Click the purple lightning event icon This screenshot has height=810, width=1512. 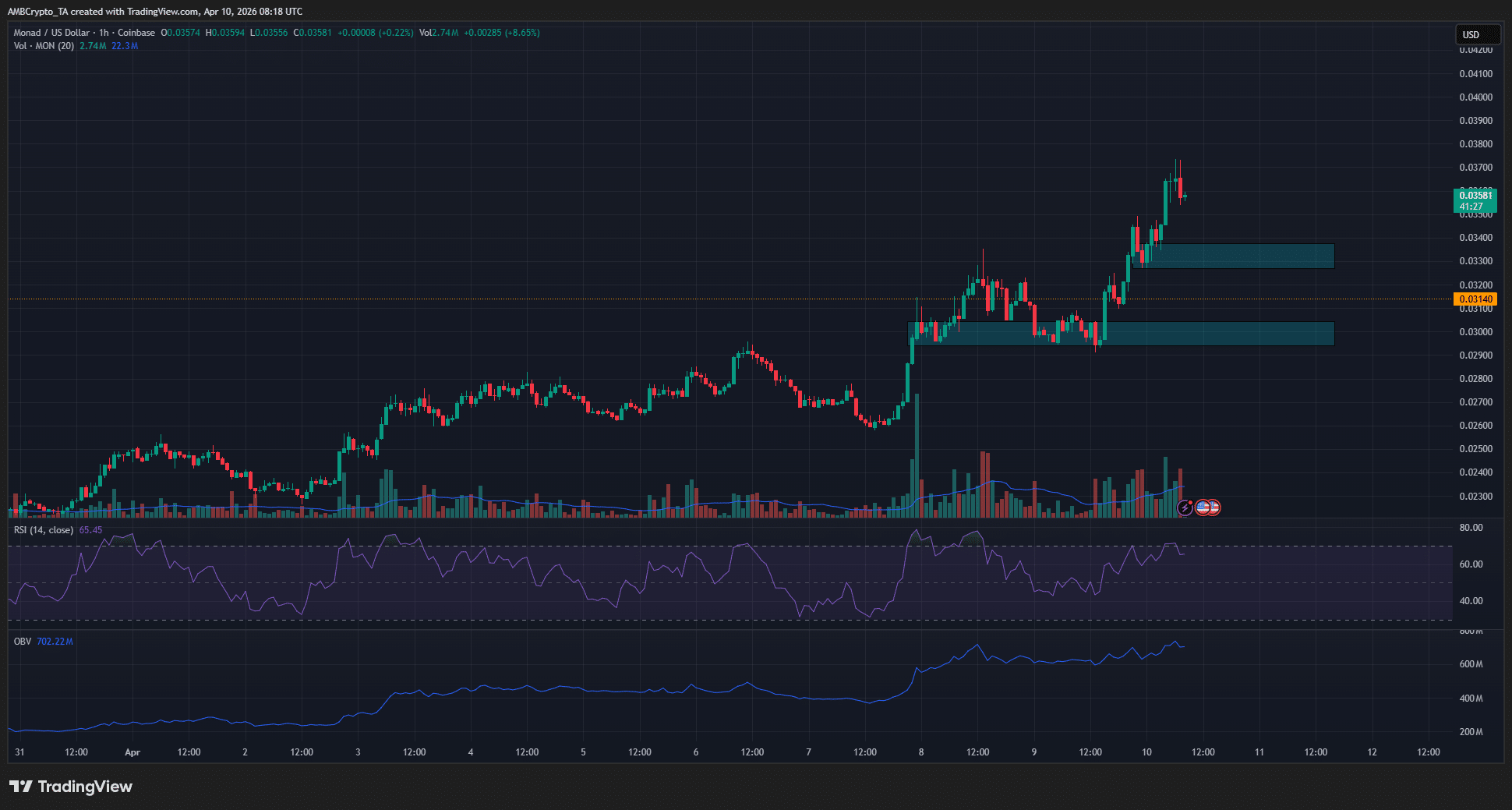coord(1185,508)
